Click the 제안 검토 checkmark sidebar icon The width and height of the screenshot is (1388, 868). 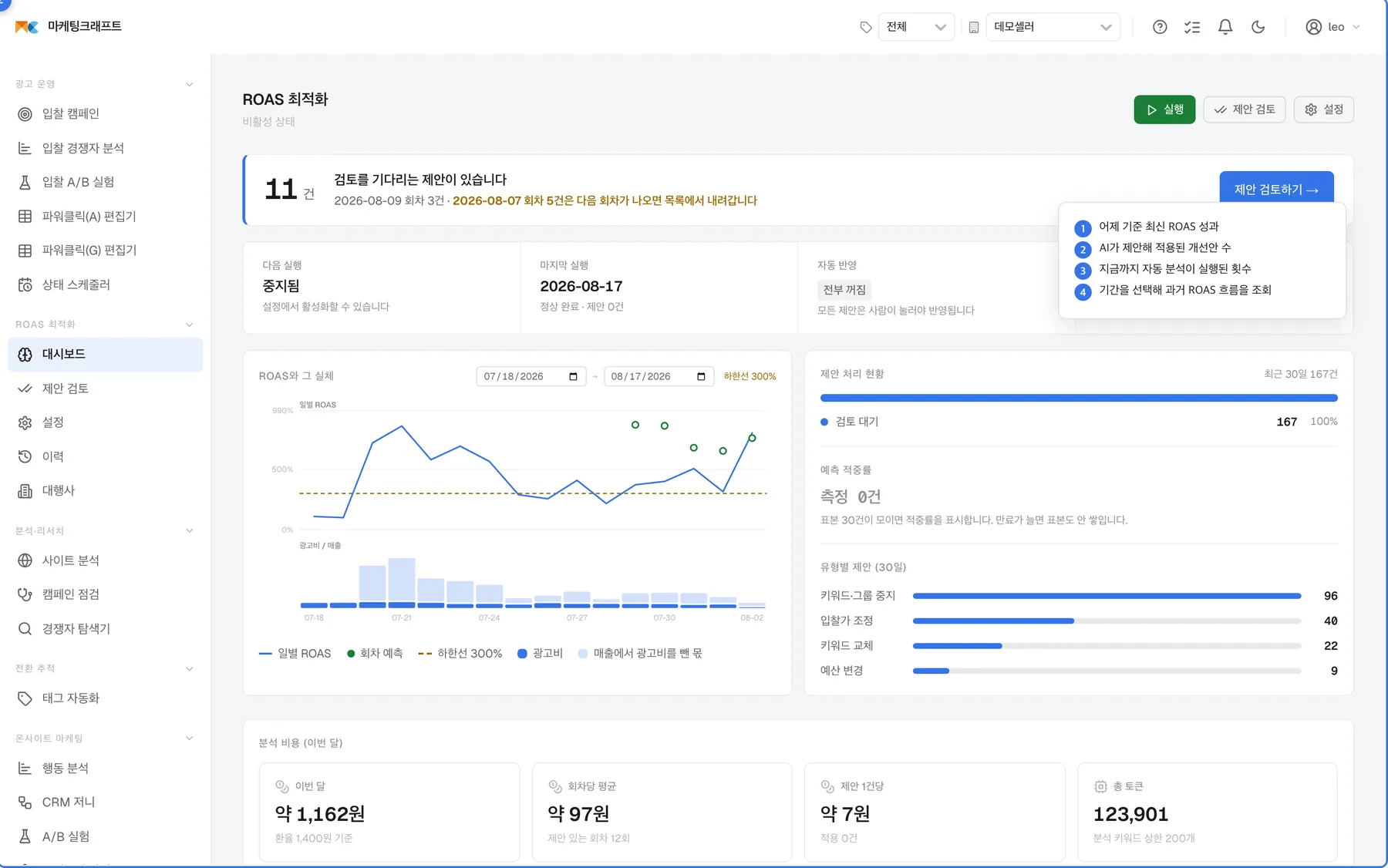tap(25, 389)
